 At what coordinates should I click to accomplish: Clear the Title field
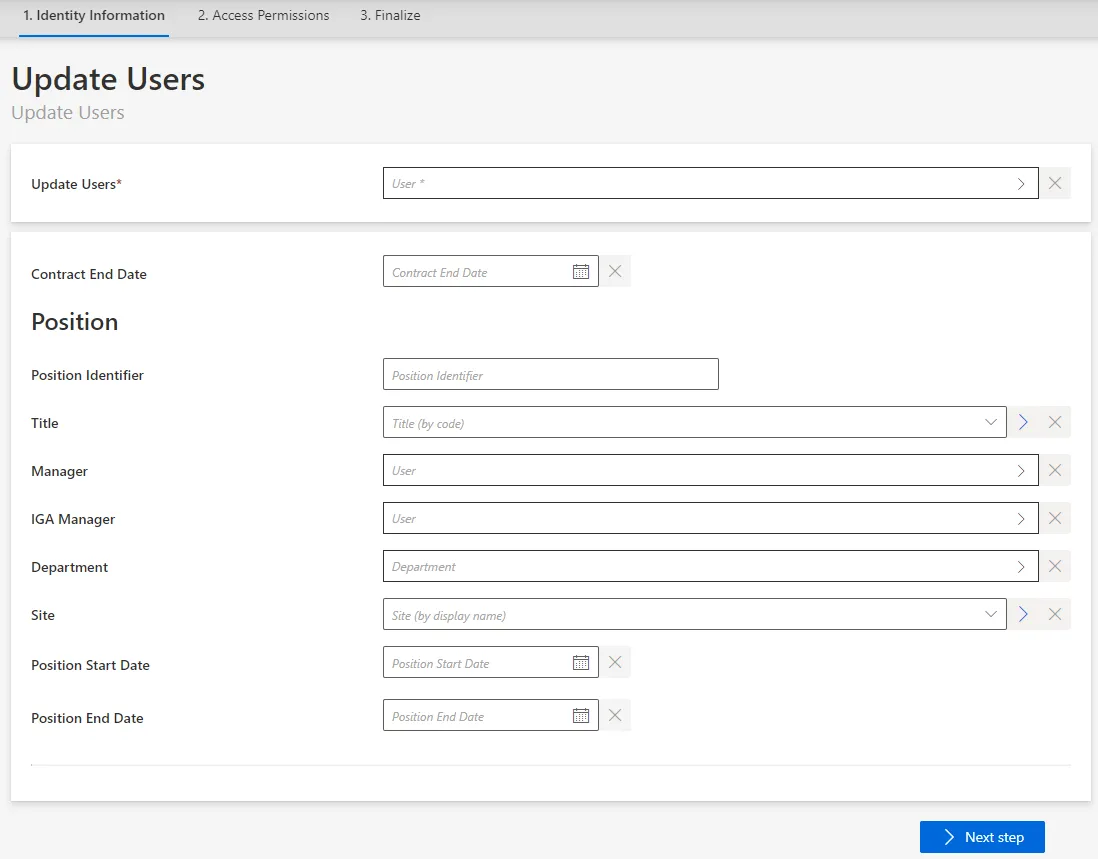pyautogui.click(x=1055, y=422)
